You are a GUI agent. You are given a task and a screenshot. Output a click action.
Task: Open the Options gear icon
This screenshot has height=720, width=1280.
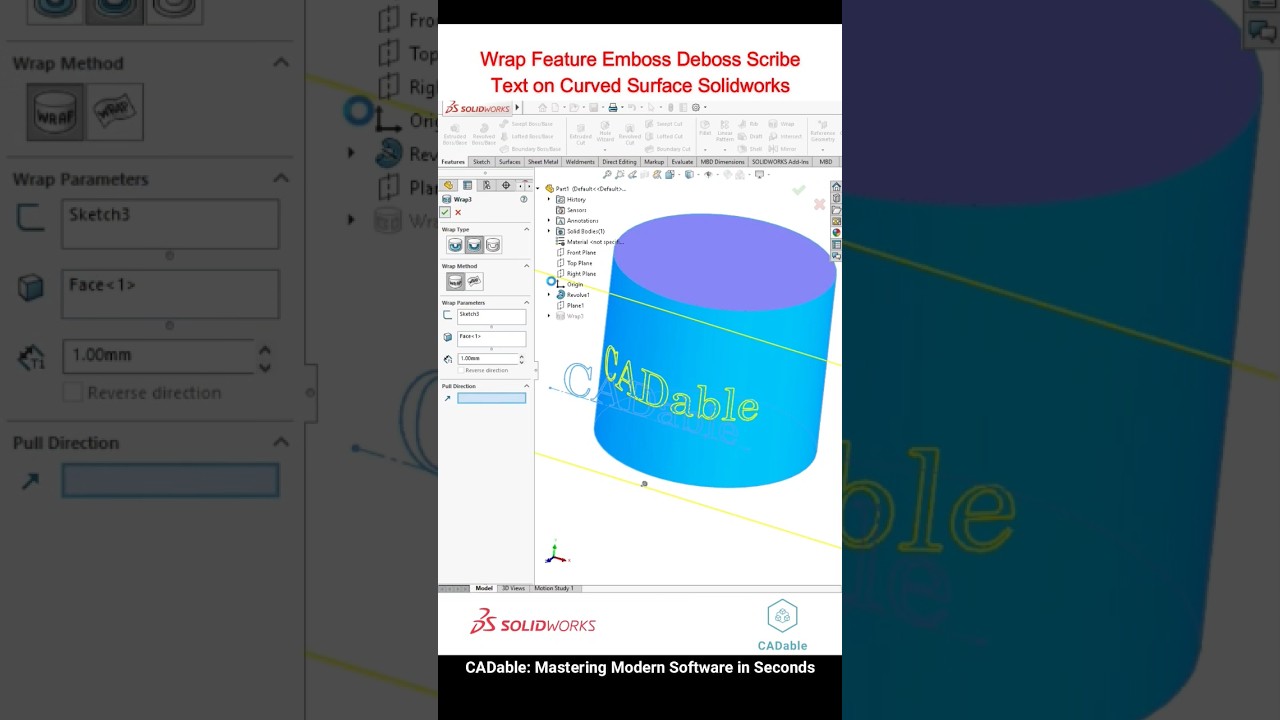point(696,107)
